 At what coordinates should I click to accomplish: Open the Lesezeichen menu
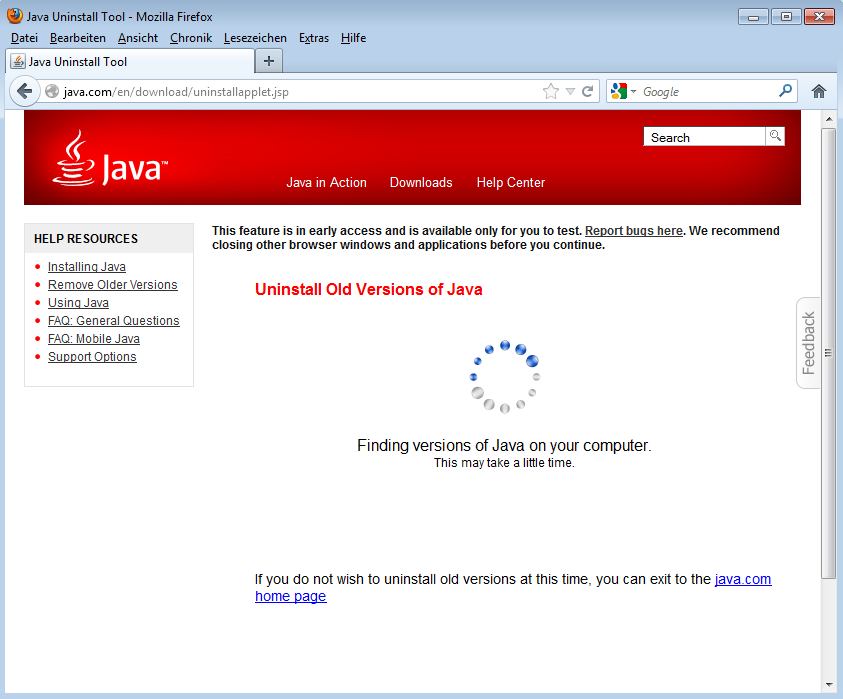(x=255, y=38)
